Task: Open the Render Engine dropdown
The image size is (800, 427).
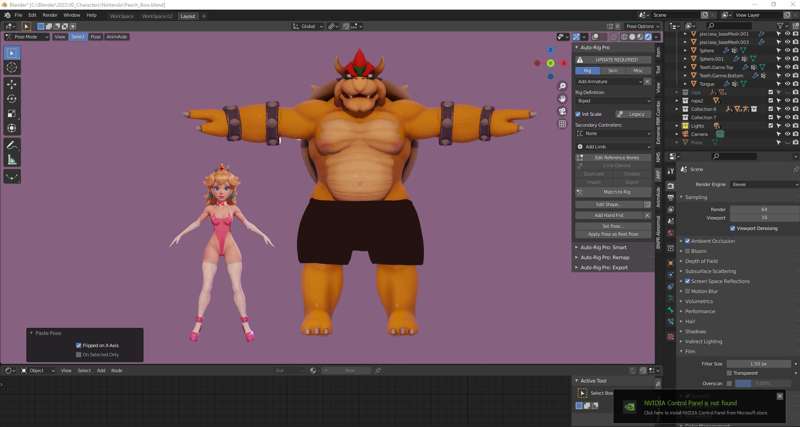Action: tap(765, 184)
